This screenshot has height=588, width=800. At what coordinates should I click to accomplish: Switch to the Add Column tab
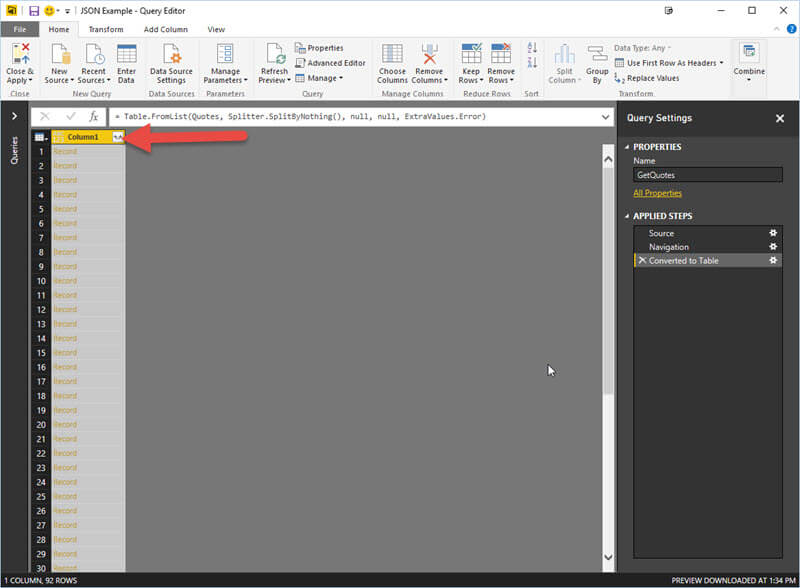coord(165,30)
